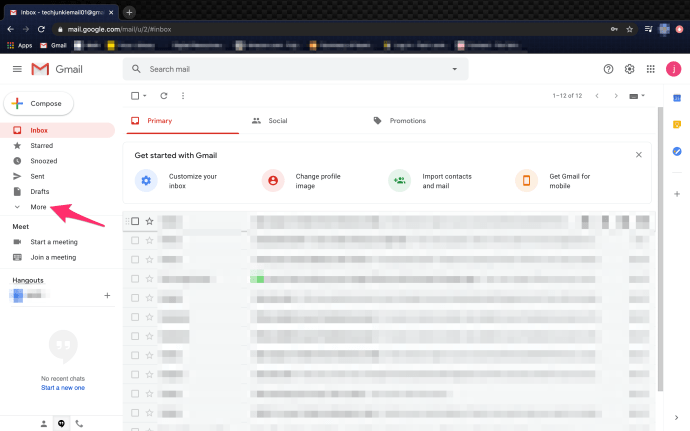
Task: Open the Support help icon
Action: click(608, 69)
